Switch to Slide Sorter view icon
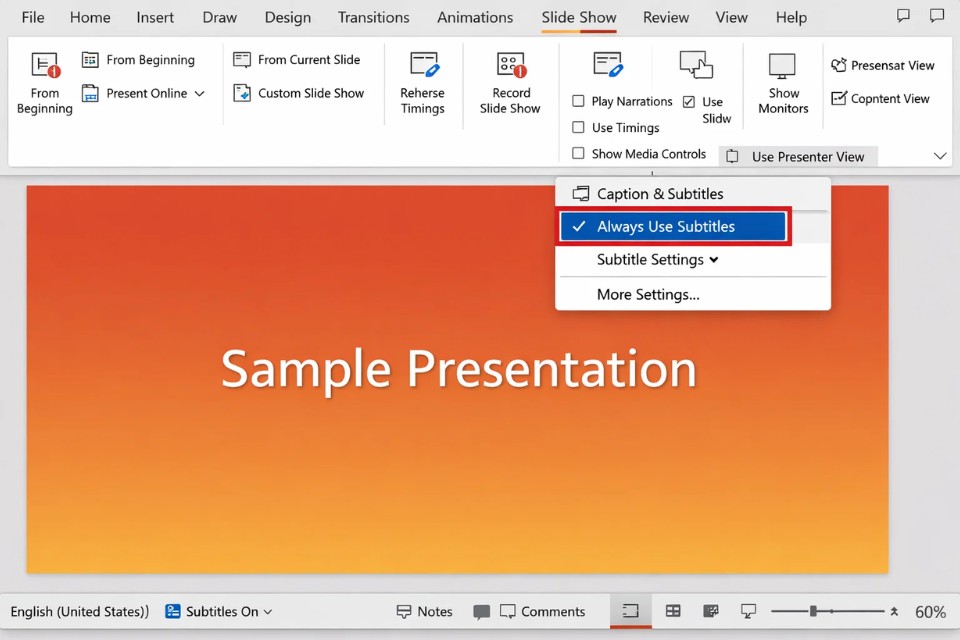This screenshot has width=960, height=640. [x=673, y=611]
